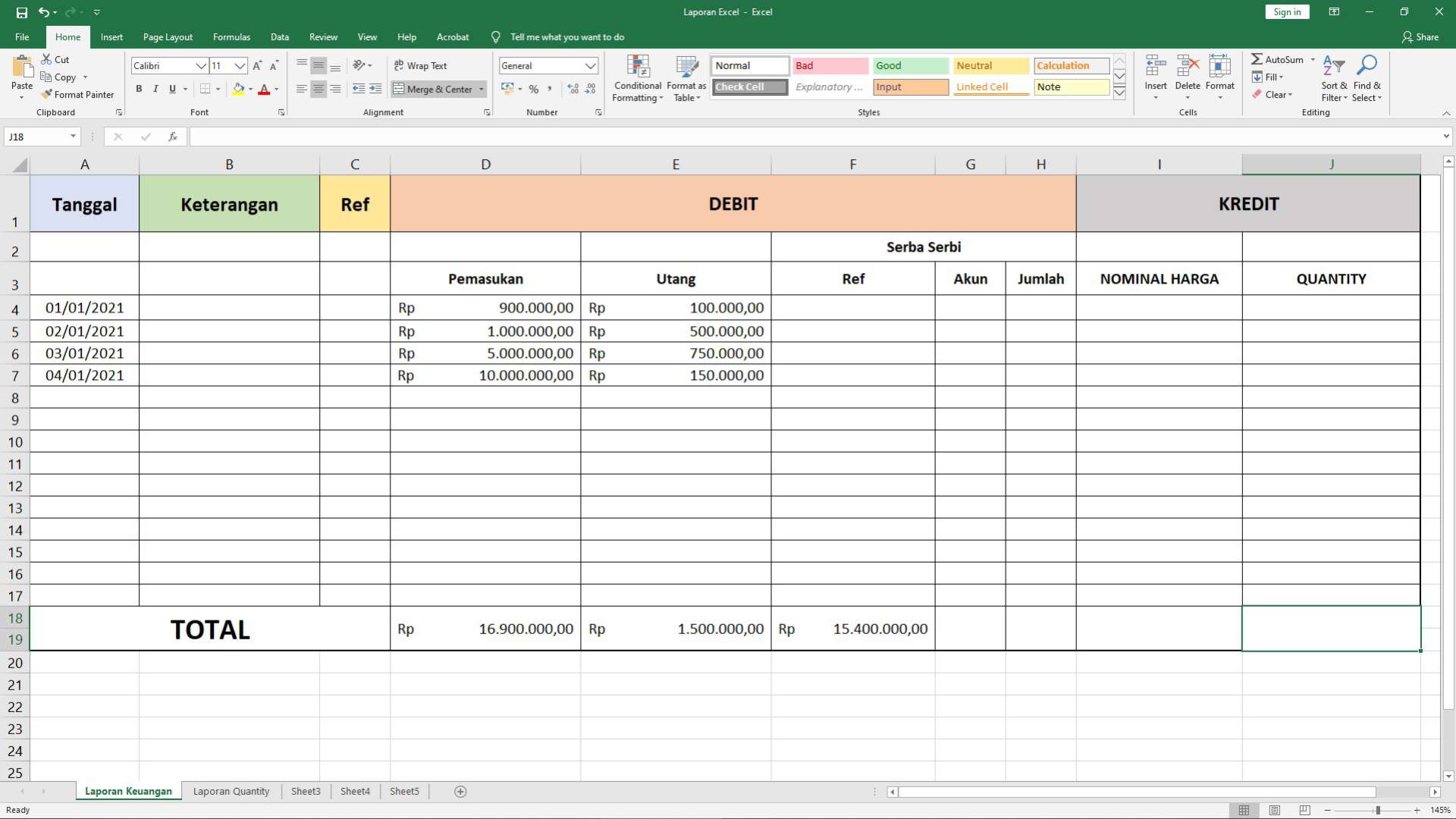Toggle Bold formatting

pos(139,89)
